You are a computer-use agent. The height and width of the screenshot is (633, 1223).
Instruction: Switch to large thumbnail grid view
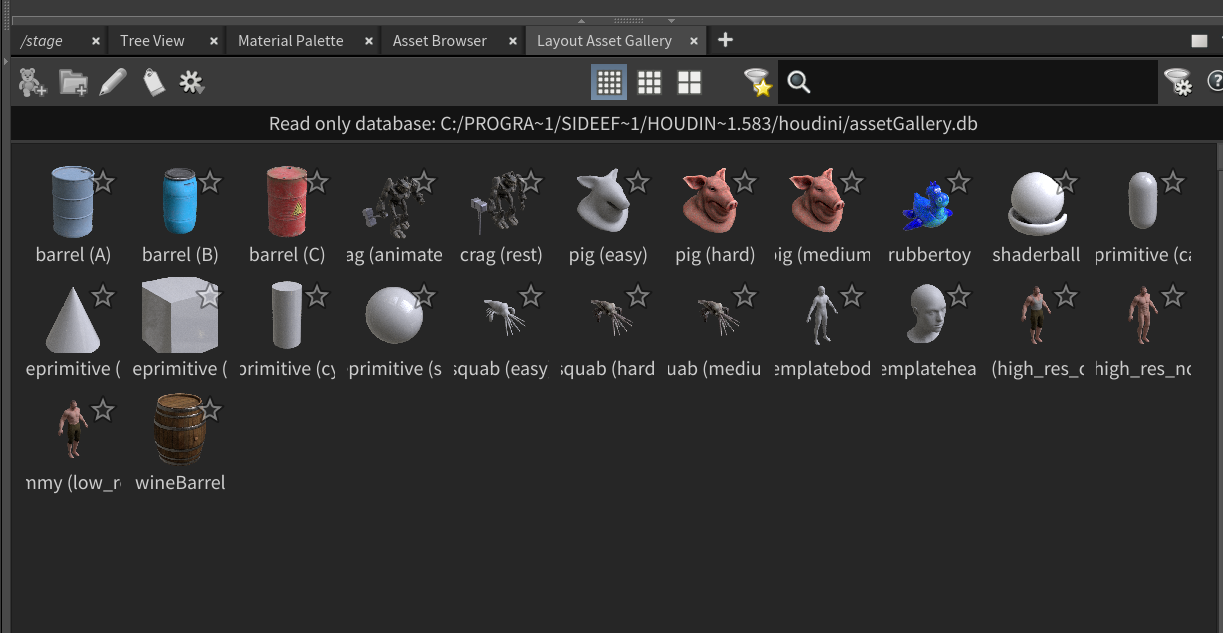[x=689, y=82]
